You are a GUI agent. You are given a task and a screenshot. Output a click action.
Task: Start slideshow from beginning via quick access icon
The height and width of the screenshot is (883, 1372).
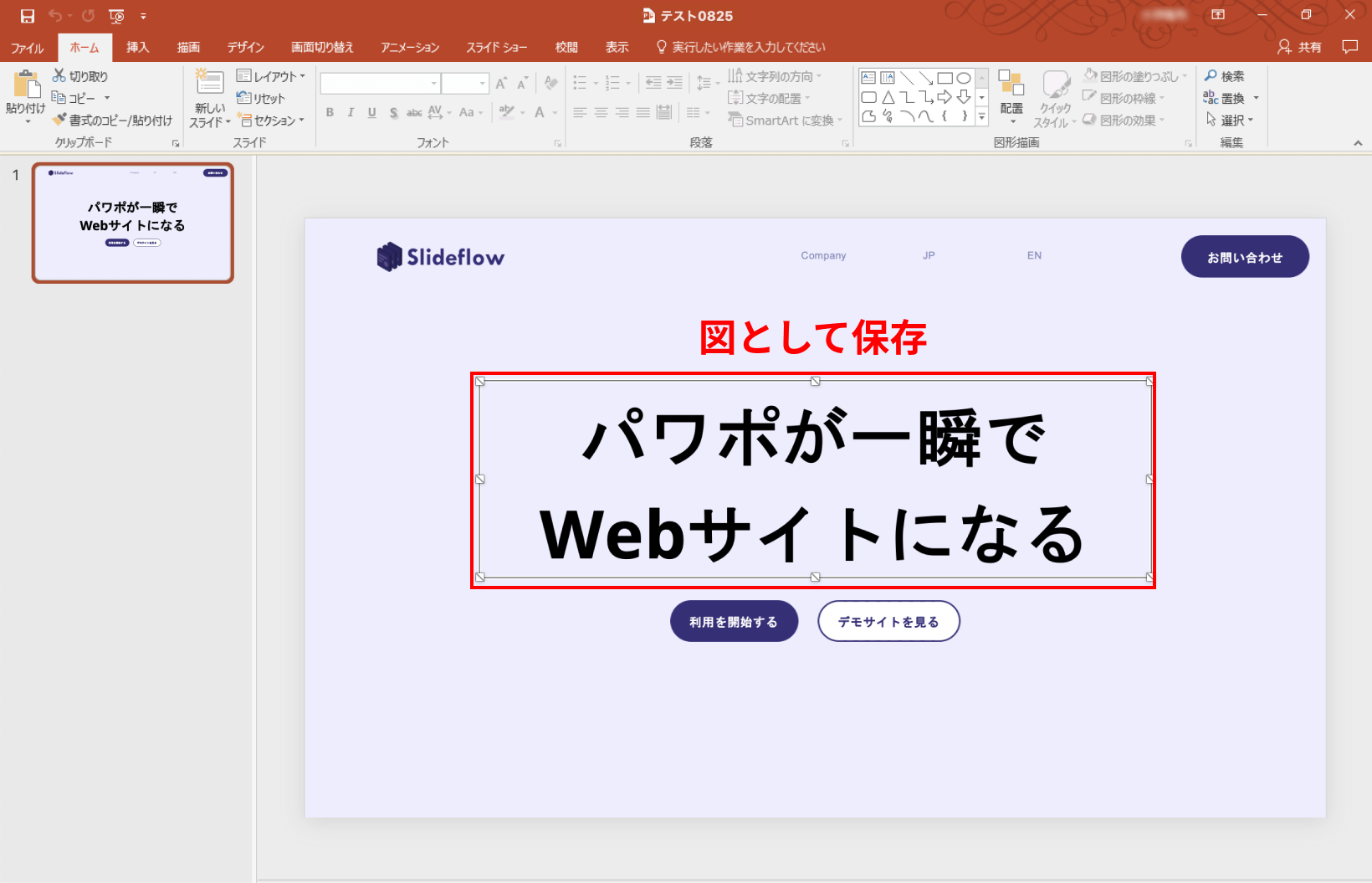coord(116,16)
